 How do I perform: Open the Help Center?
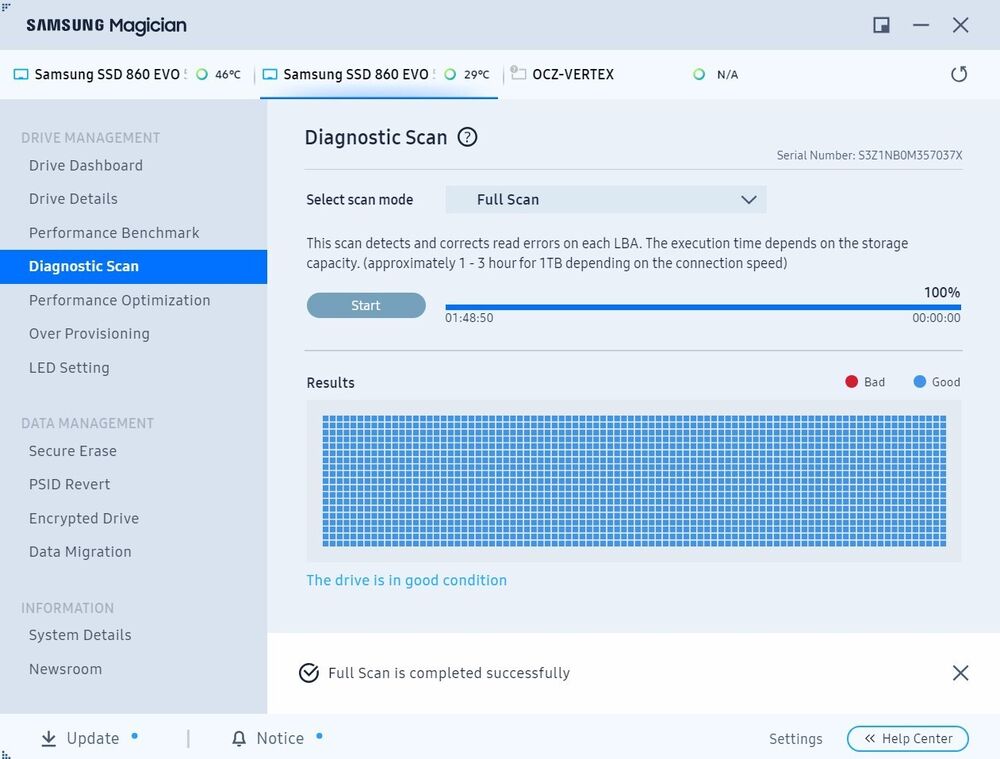coord(908,739)
